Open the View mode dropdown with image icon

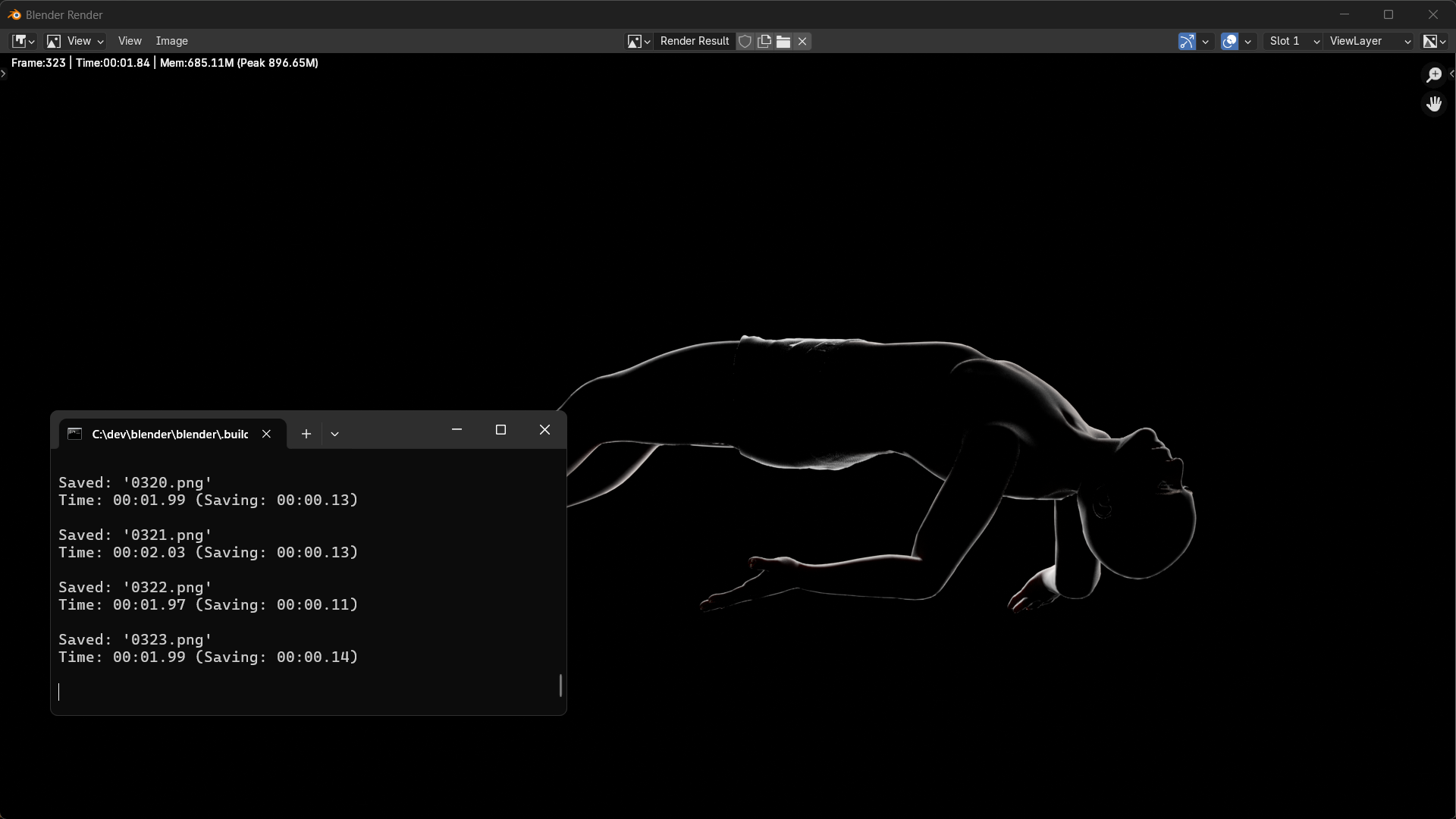[x=74, y=41]
